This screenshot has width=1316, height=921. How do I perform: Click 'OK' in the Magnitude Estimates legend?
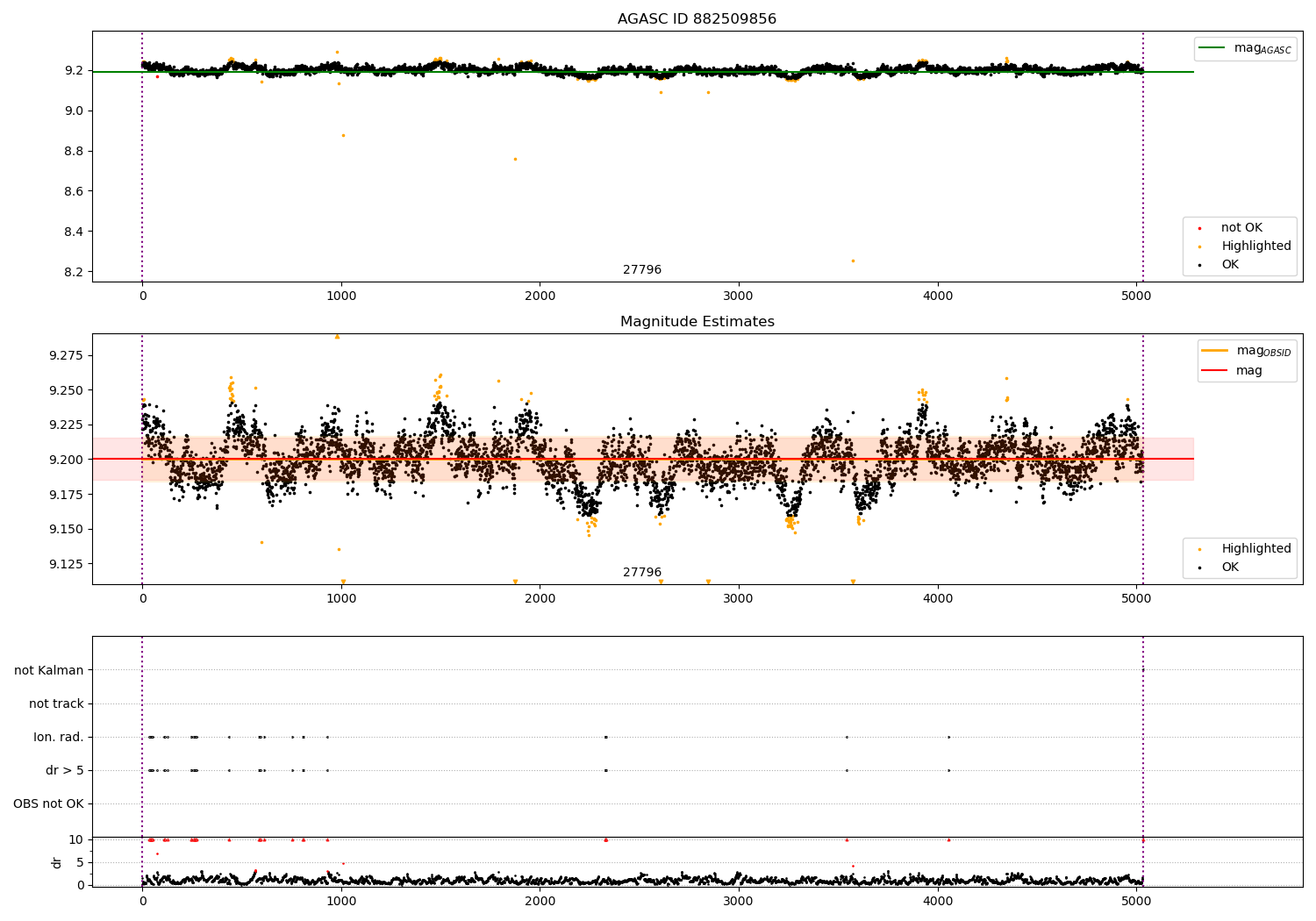coord(1230,568)
